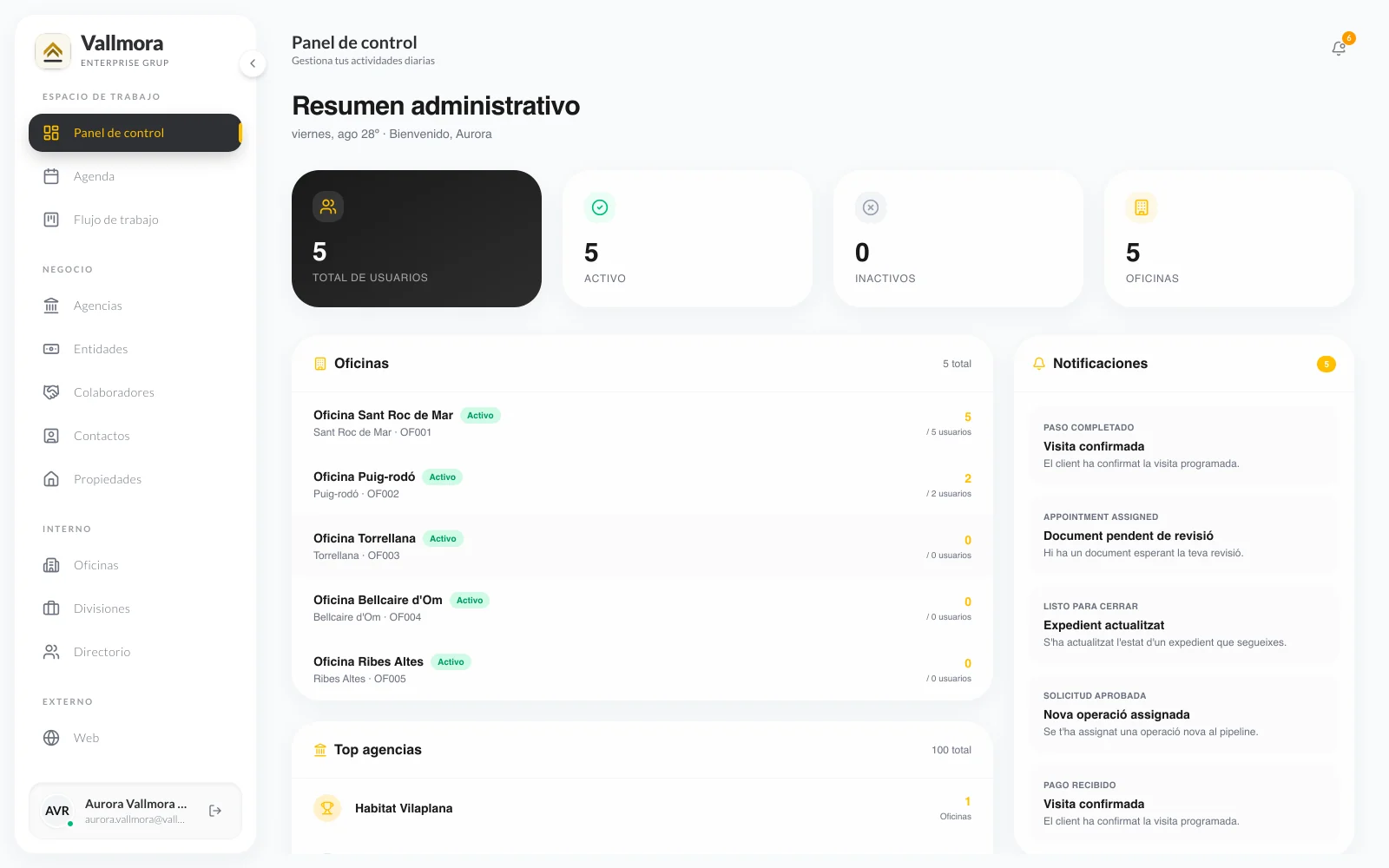Click the Propiedades house icon
The height and width of the screenshot is (868, 1389).
point(51,479)
